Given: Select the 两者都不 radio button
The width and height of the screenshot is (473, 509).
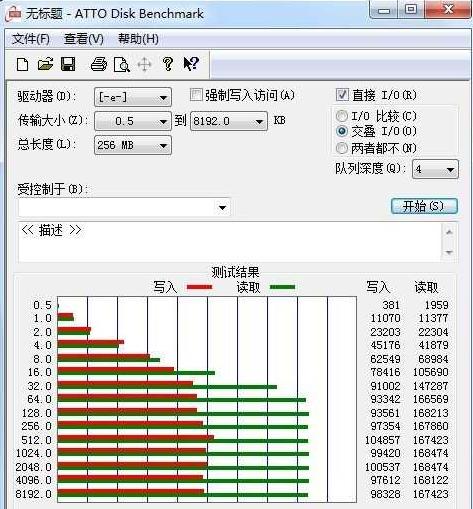Looking at the screenshot, I should click(x=342, y=148).
